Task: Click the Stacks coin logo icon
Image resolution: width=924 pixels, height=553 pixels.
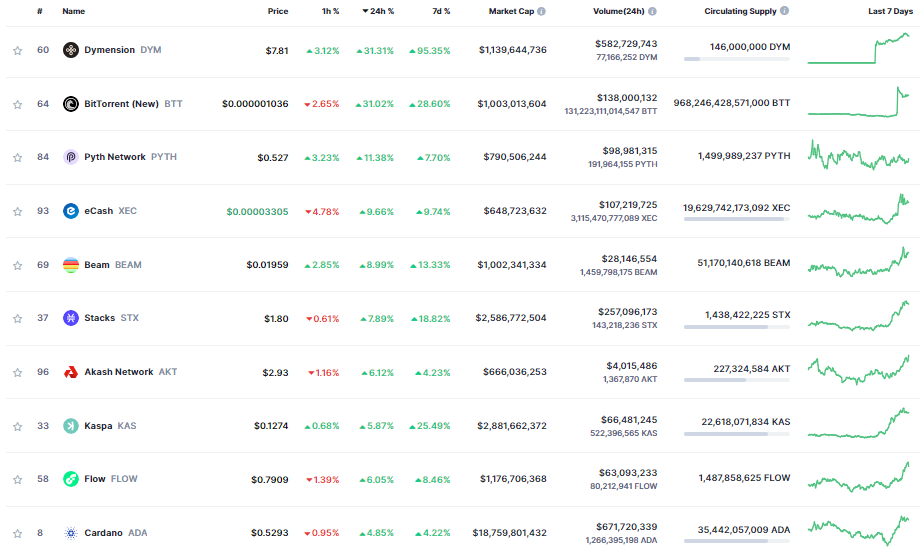Action: tap(71, 318)
